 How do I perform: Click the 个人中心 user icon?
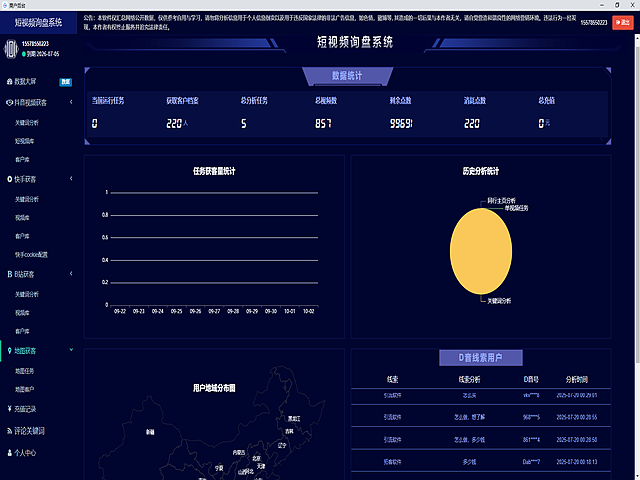click(x=9, y=453)
